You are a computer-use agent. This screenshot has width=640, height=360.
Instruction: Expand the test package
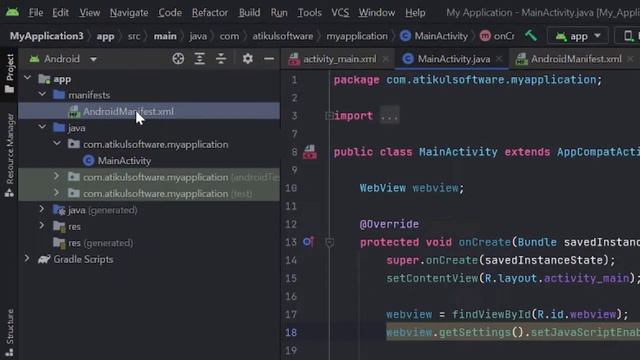tap(57, 193)
